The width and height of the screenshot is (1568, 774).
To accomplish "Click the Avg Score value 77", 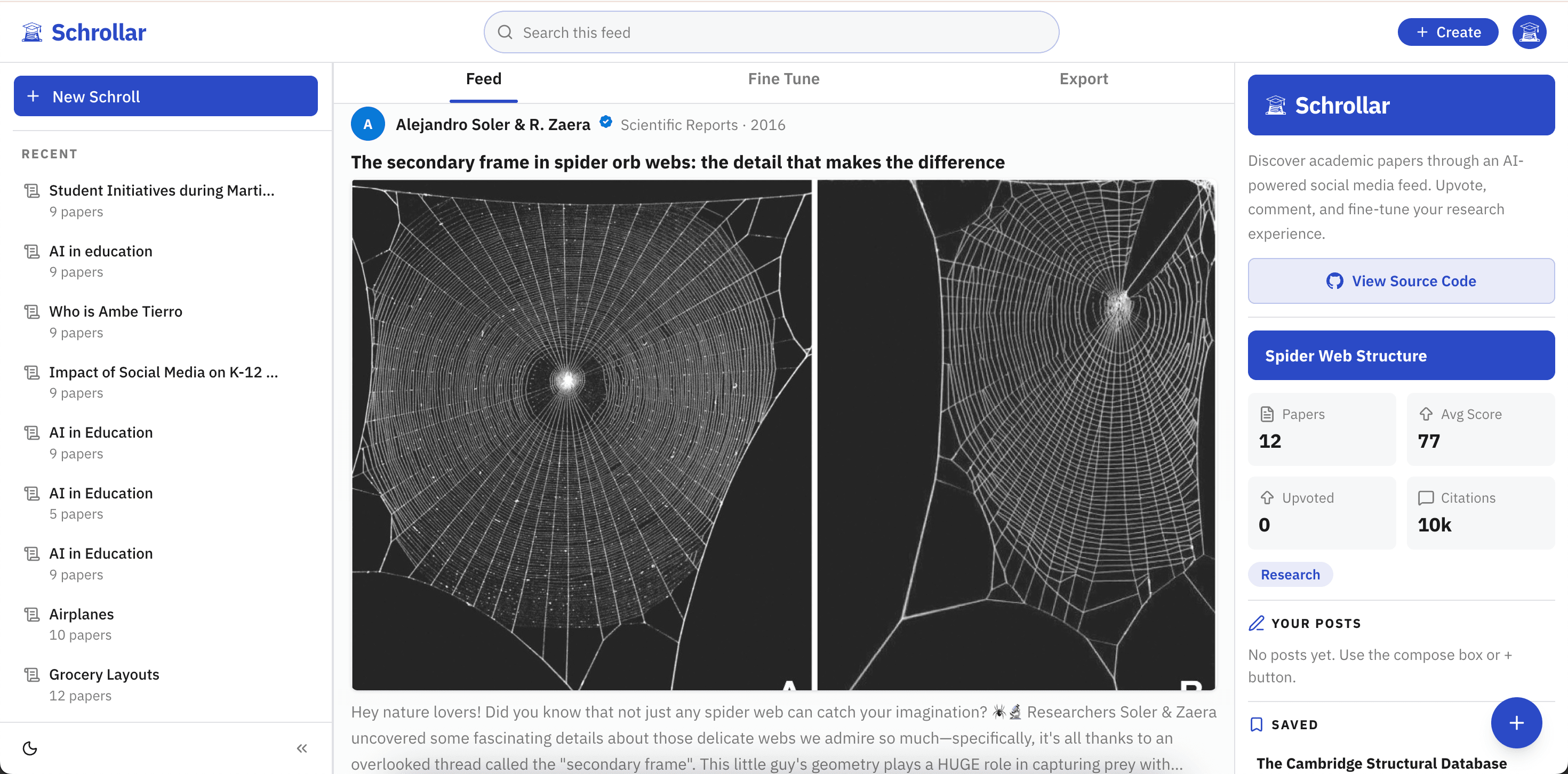I will click(1429, 440).
